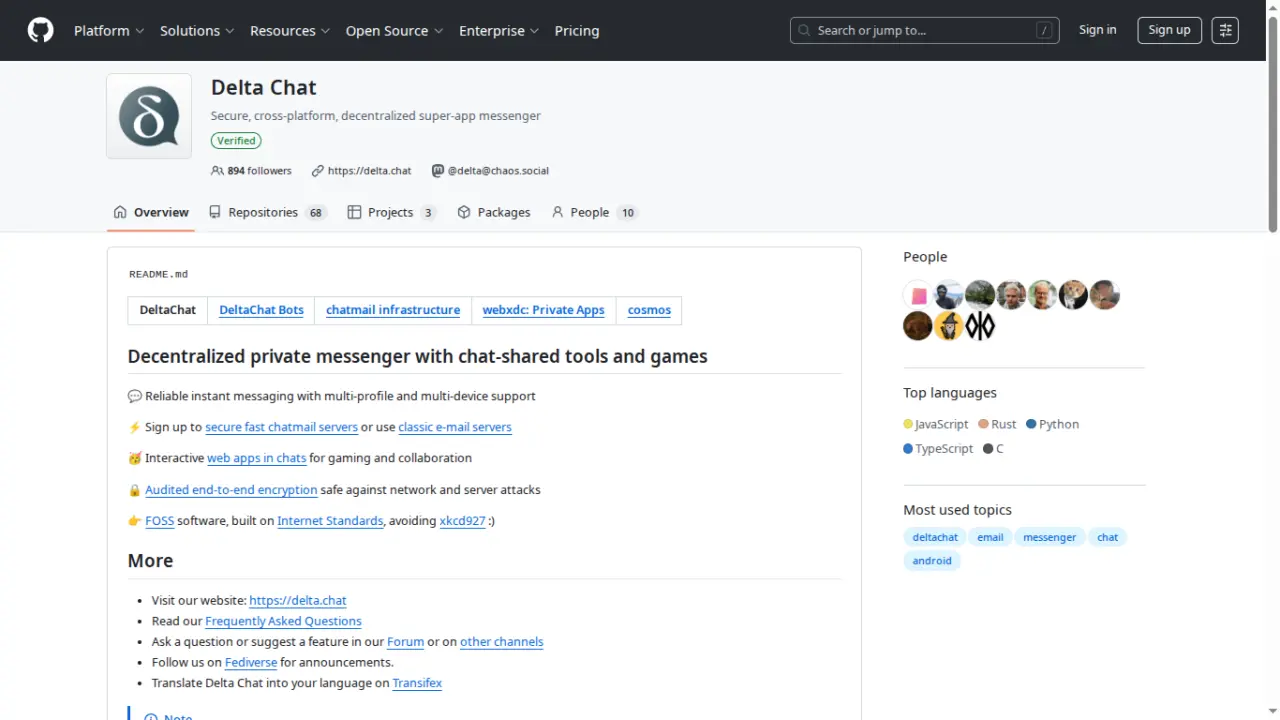1280x720 pixels.
Task: Open the chatmail infrastructure link
Action: point(393,310)
